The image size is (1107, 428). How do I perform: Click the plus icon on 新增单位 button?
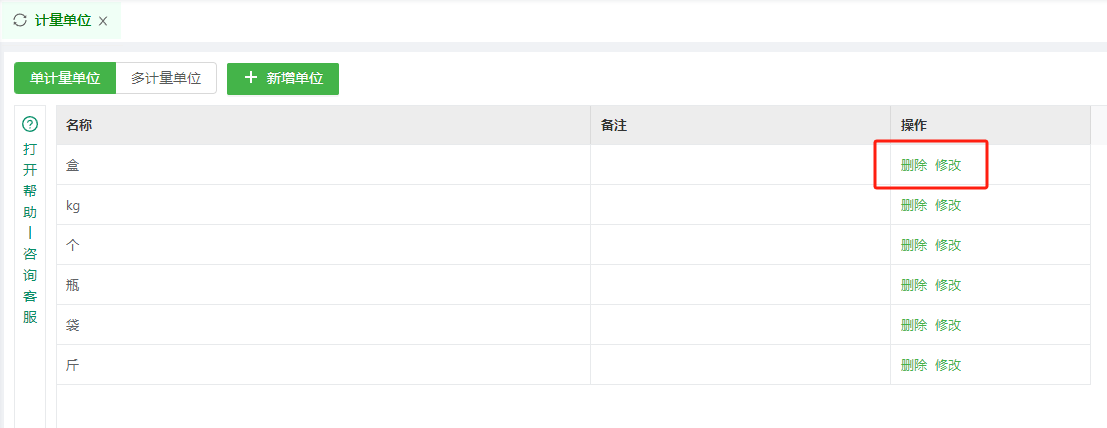[250, 78]
